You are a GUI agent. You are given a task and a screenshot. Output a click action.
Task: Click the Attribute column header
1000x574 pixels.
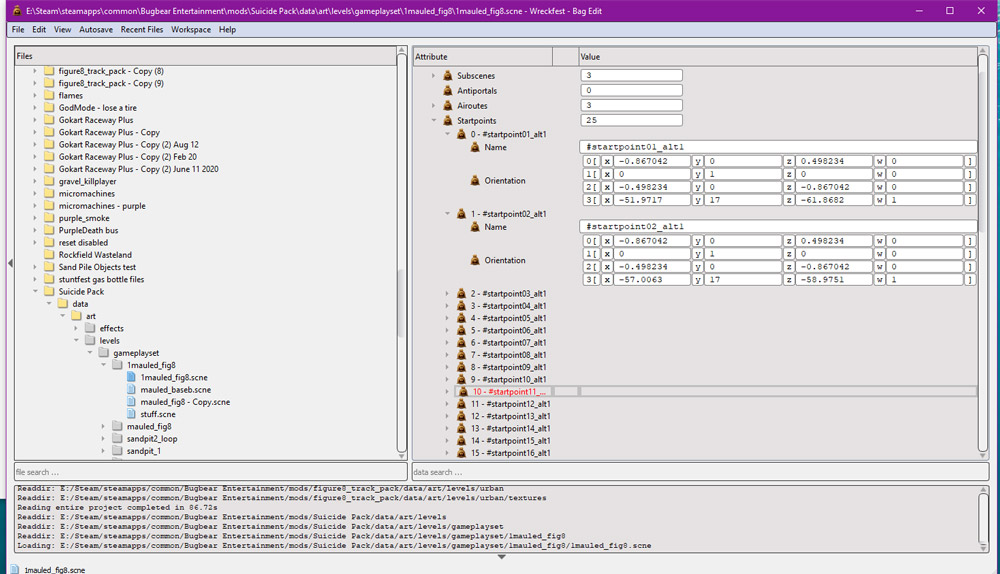[483, 57]
